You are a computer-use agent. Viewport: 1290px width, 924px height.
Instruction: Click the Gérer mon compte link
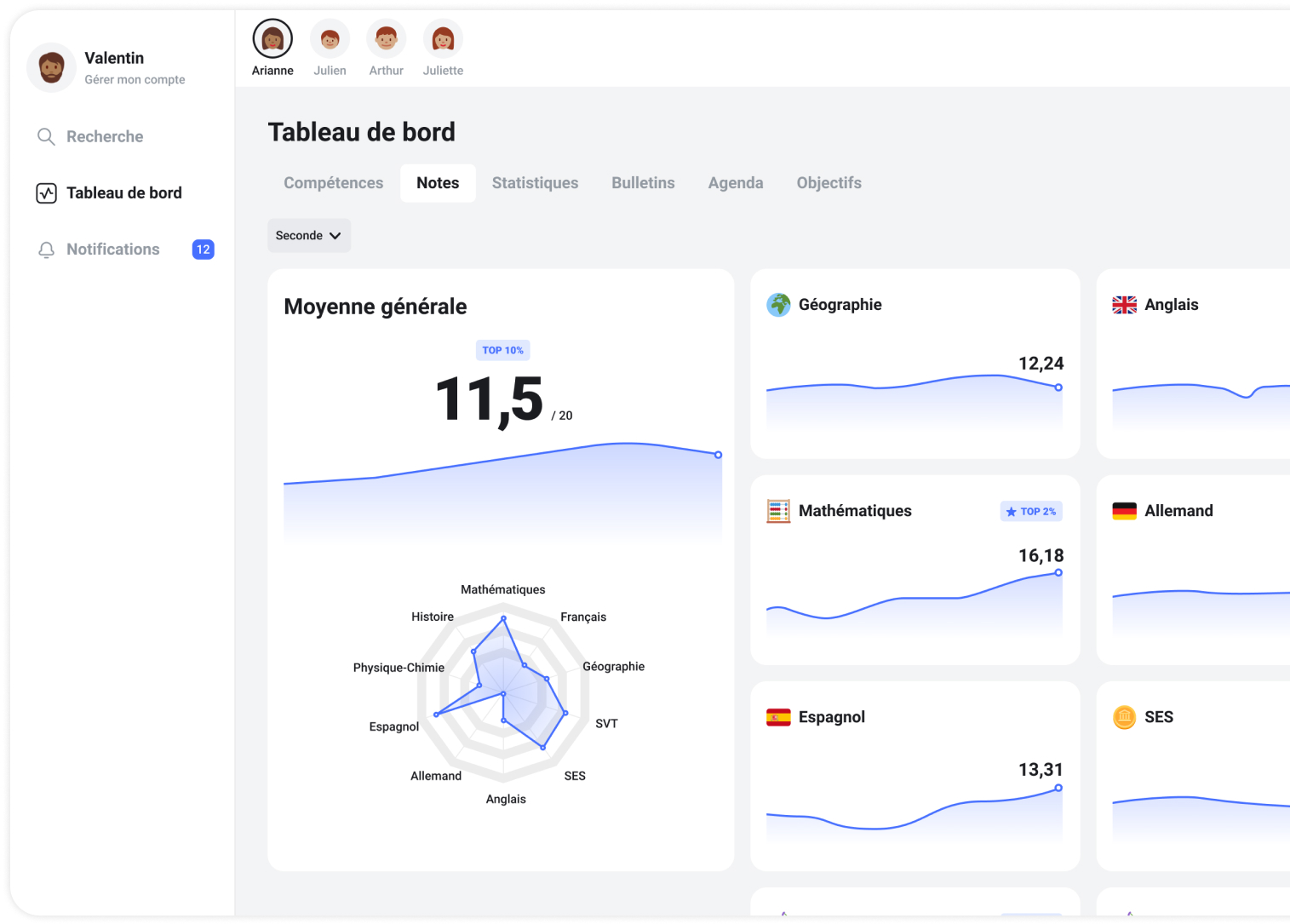(135, 79)
